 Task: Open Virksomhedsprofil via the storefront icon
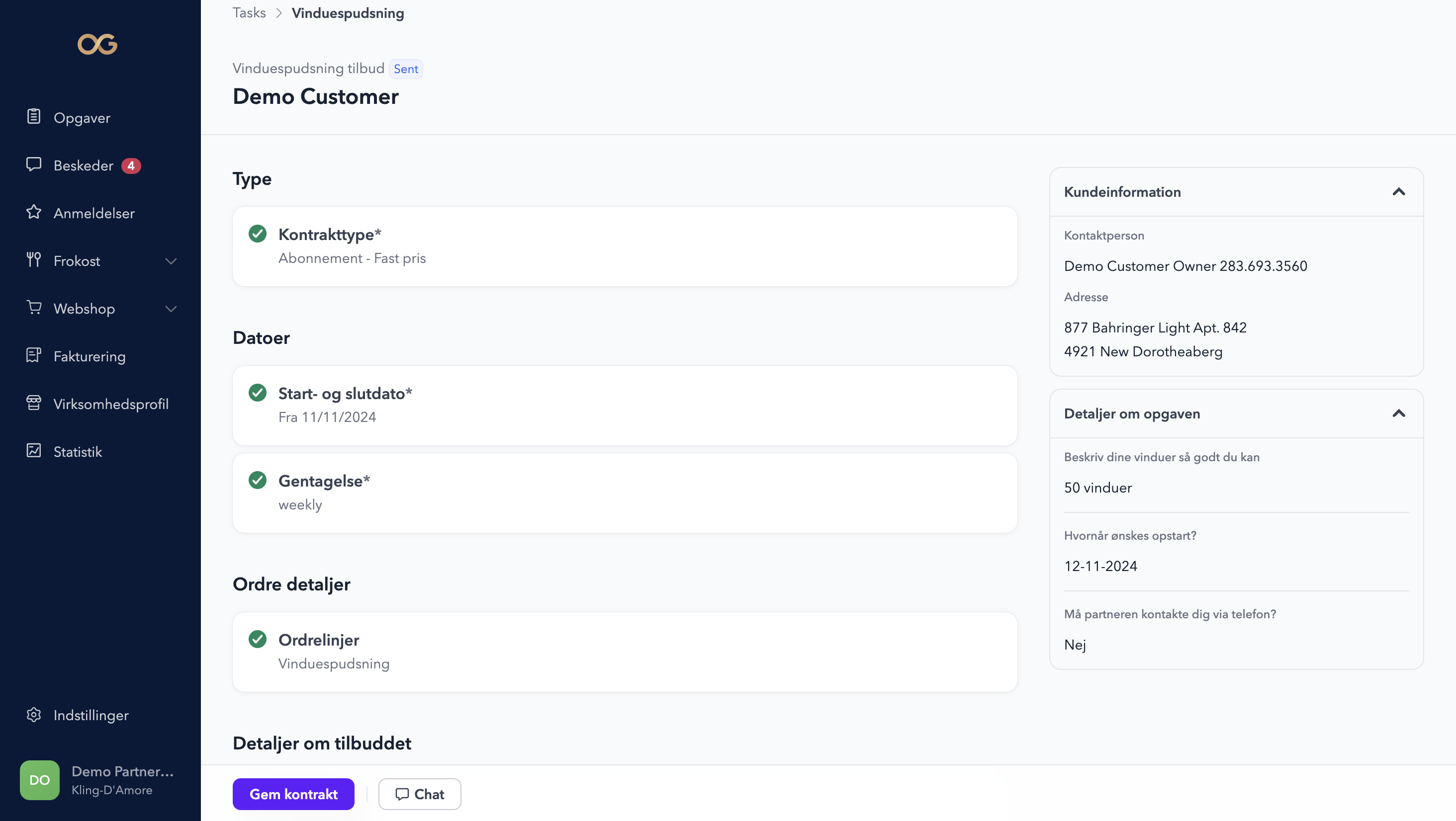[34, 403]
